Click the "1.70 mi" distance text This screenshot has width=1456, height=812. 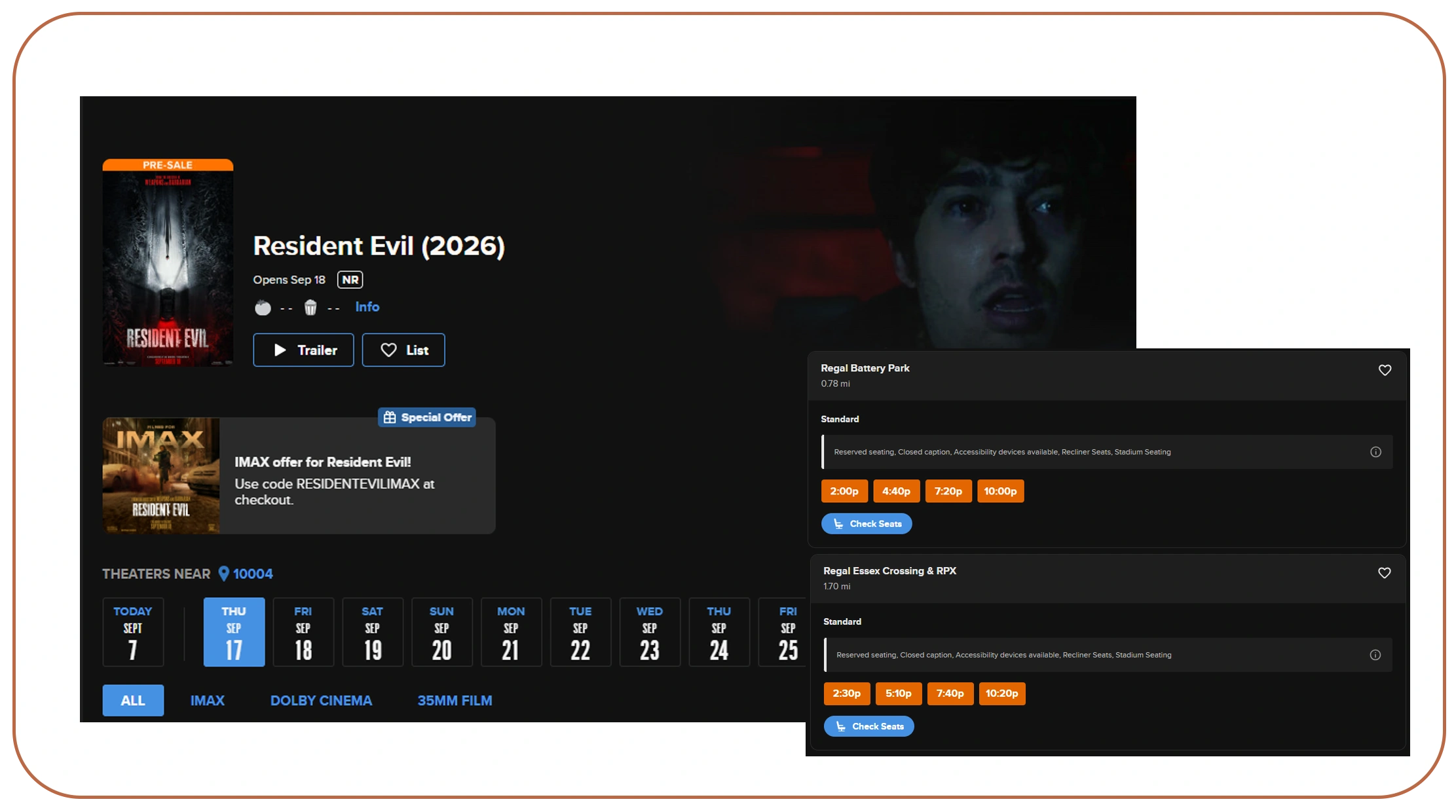point(837,586)
